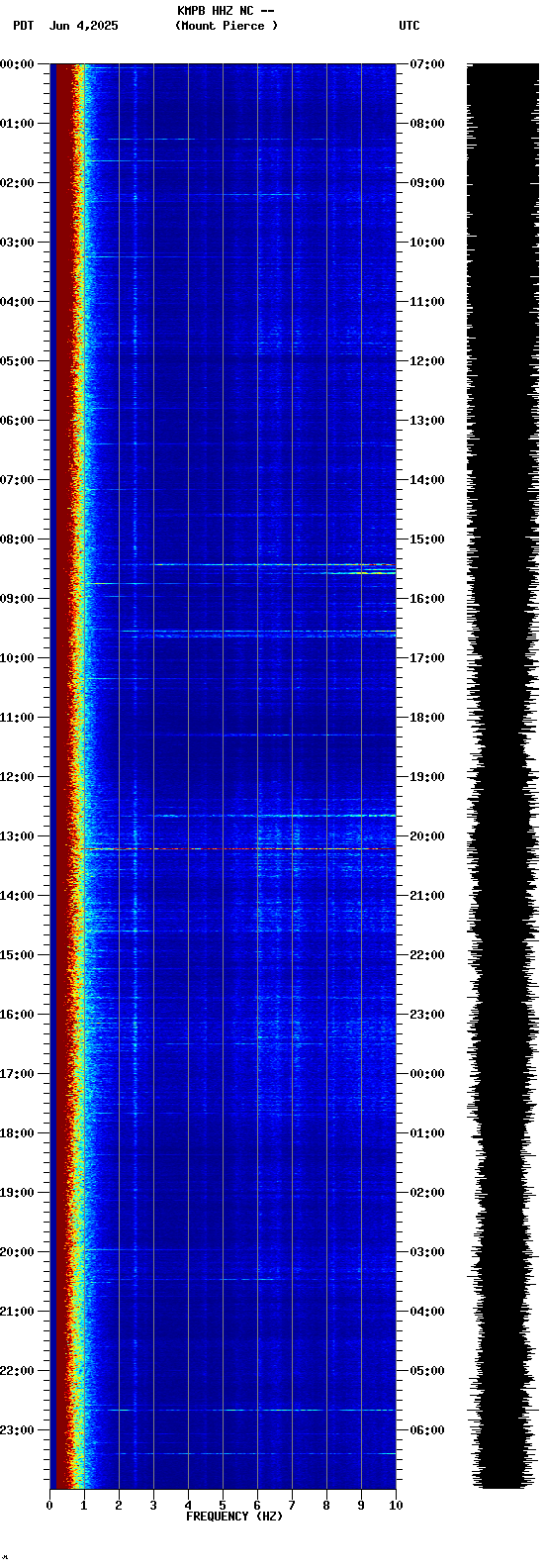Click the UTC label on the 00:00 PDT row
The height and width of the screenshot is (1568, 546).
click(426, 64)
